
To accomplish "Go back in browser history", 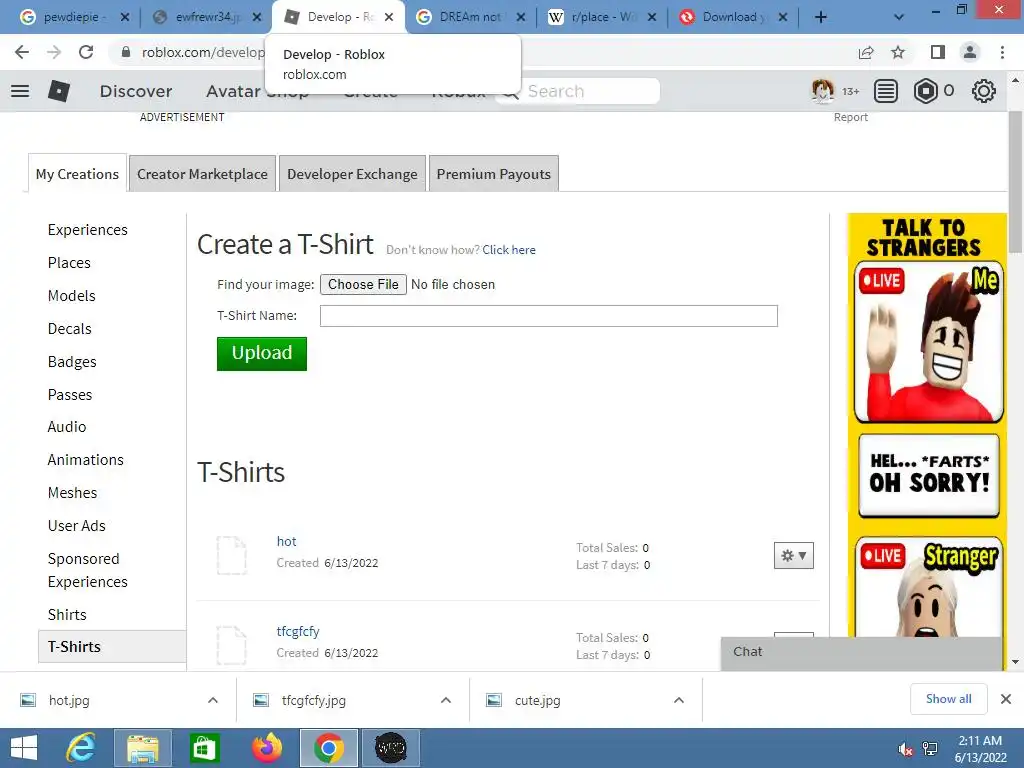I will pyautogui.click(x=22, y=52).
